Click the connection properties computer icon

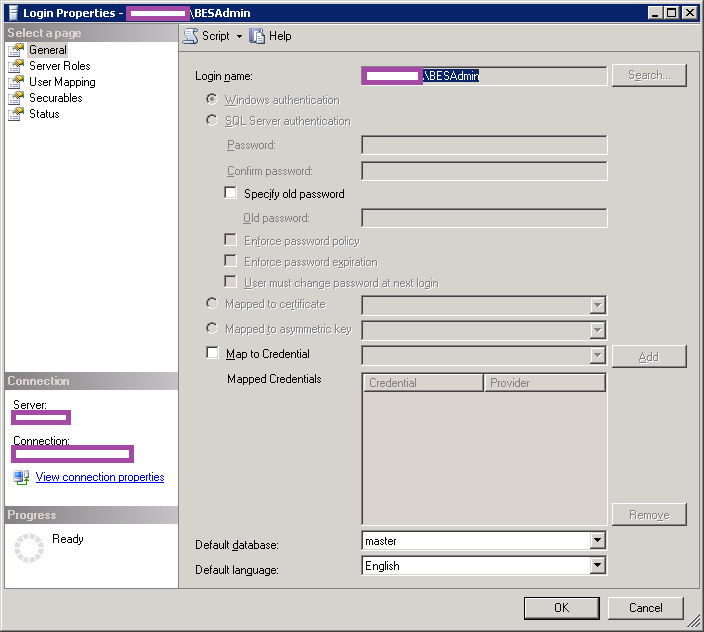coord(21,477)
